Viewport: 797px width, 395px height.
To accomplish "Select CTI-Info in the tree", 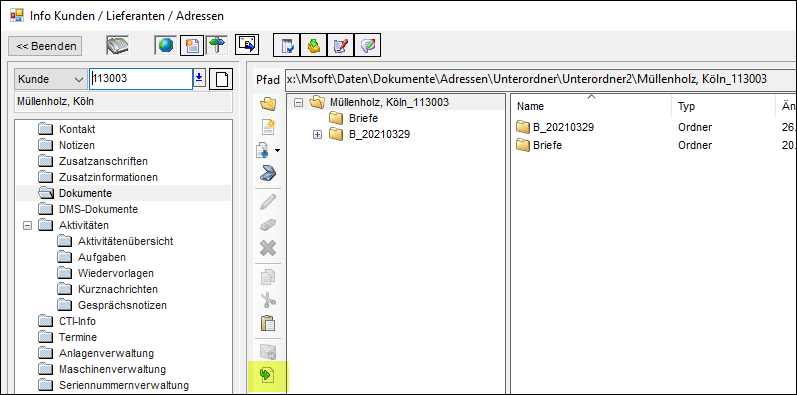I will click(x=77, y=321).
